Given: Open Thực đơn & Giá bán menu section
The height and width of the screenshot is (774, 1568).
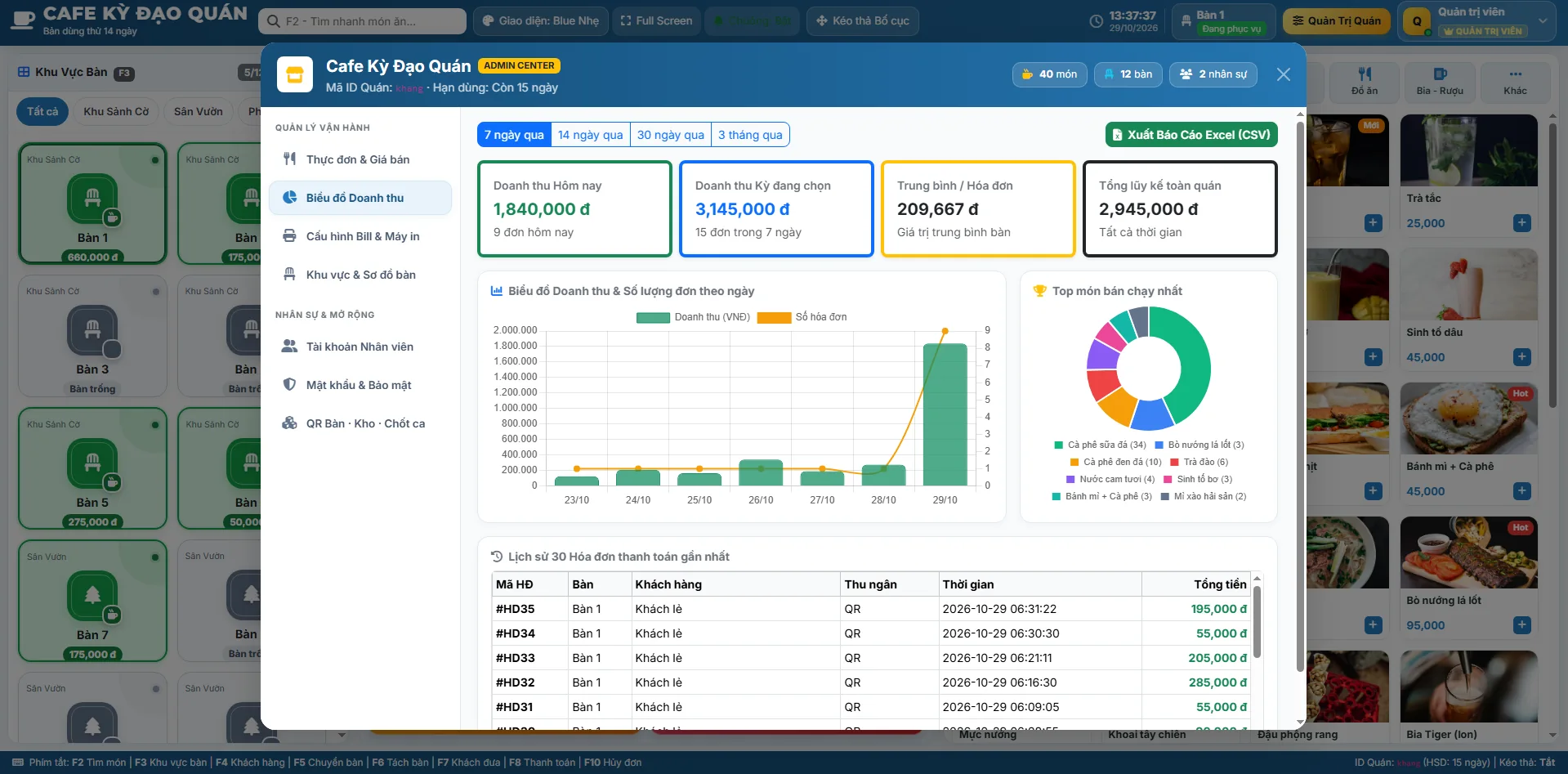Looking at the screenshot, I should (360, 159).
